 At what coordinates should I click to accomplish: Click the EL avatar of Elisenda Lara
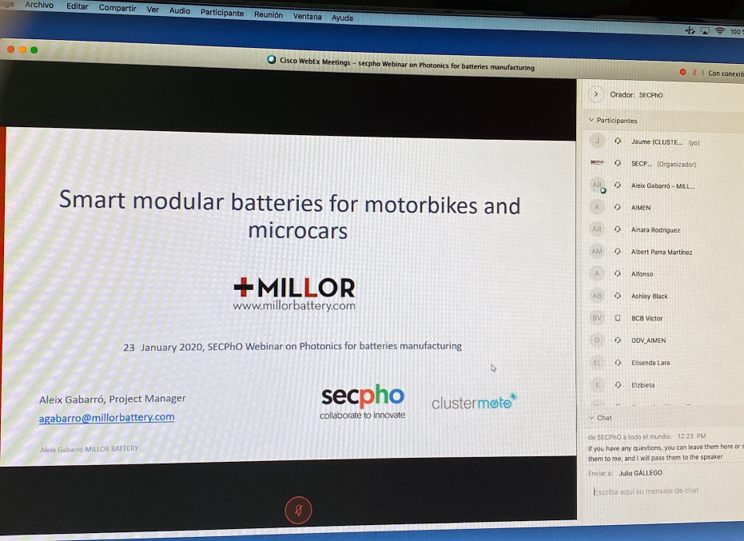pyautogui.click(x=597, y=363)
